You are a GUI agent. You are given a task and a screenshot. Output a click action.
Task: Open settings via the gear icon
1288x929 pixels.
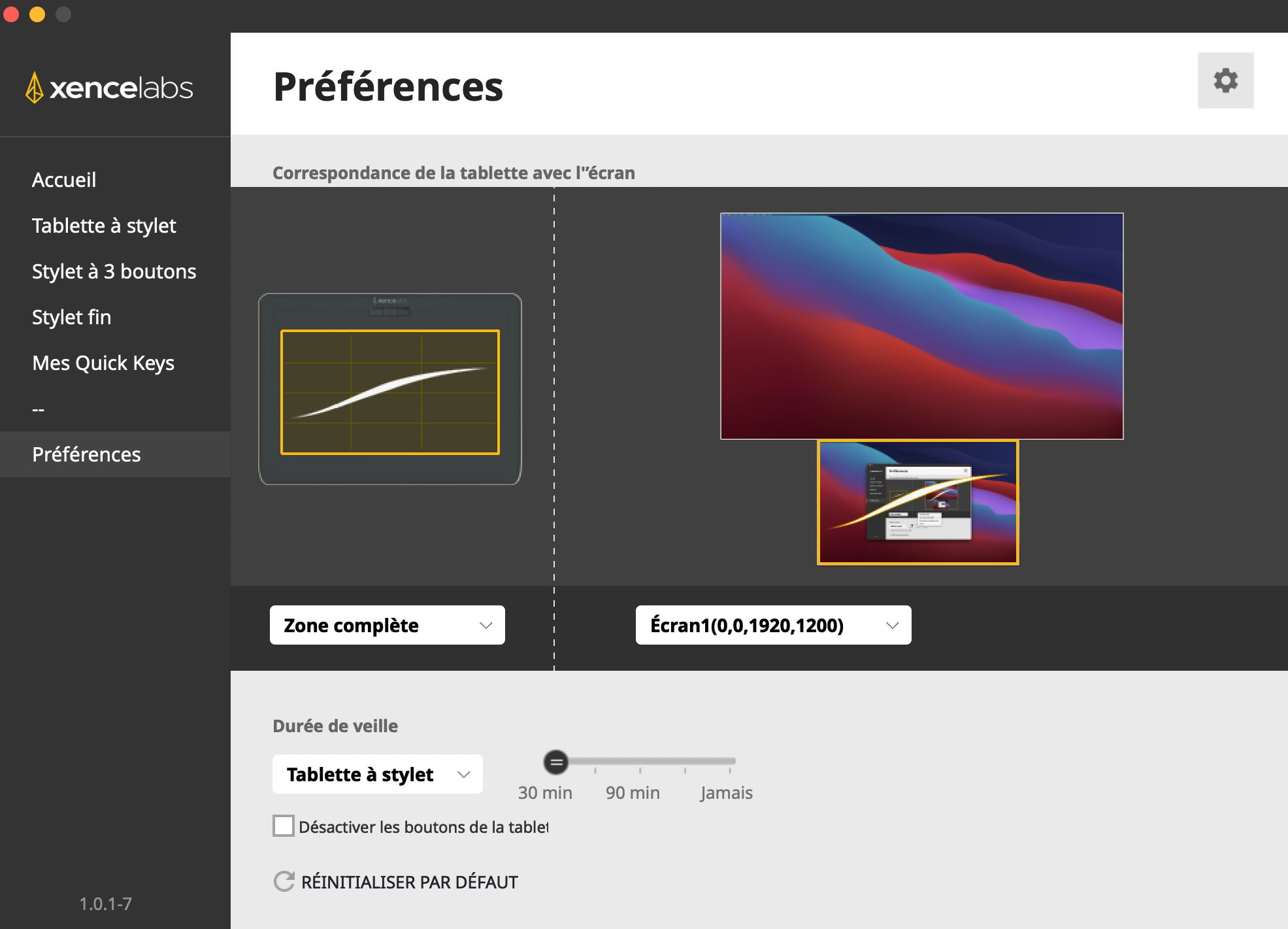1225,80
